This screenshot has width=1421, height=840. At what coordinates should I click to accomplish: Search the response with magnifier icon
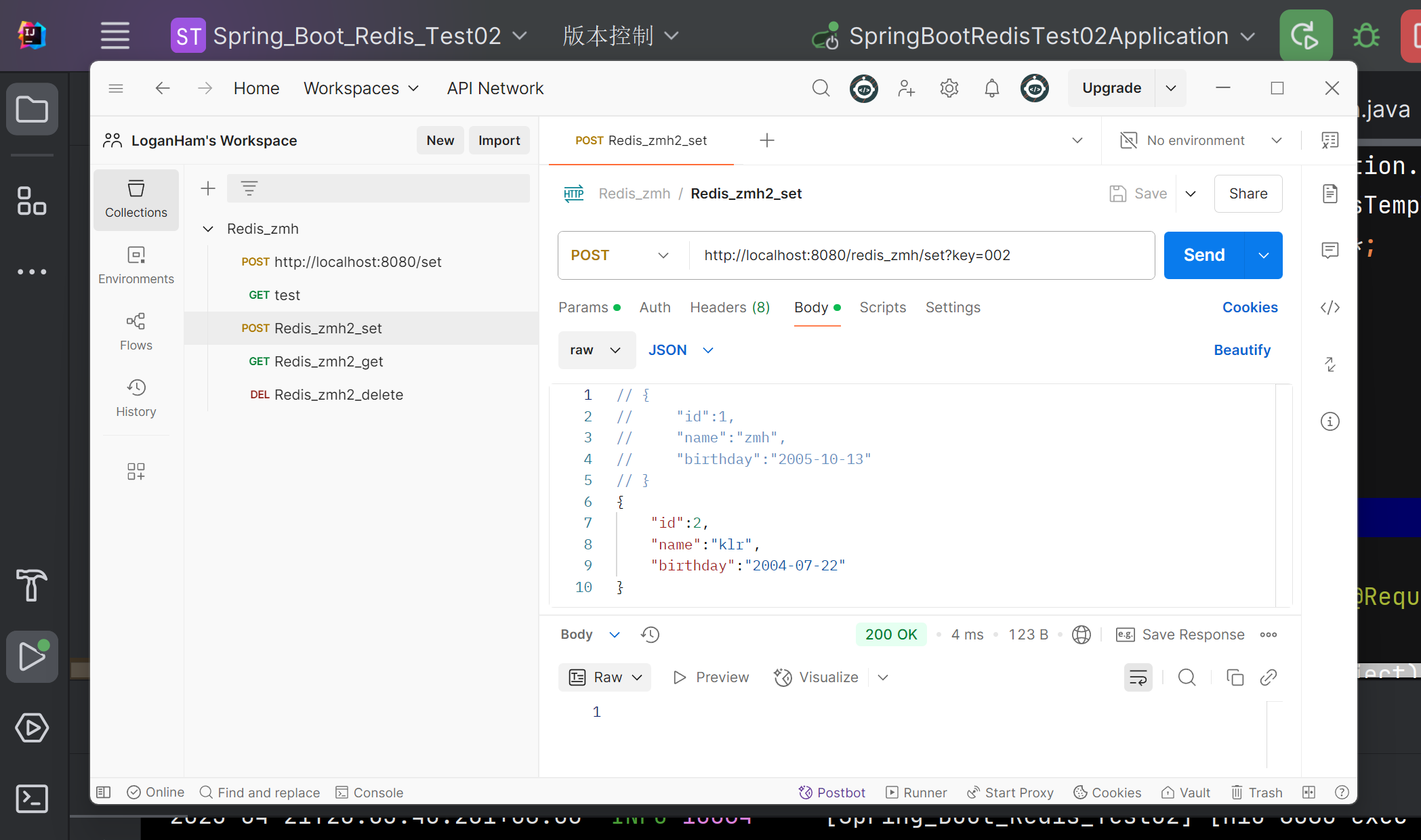pyautogui.click(x=1187, y=677)
